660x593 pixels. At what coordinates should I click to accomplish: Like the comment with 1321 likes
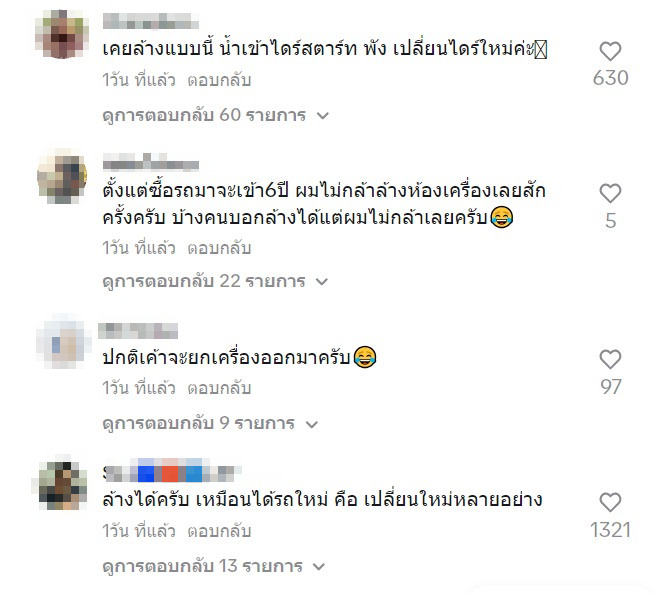pyautogui.click(x=610, y=503)
